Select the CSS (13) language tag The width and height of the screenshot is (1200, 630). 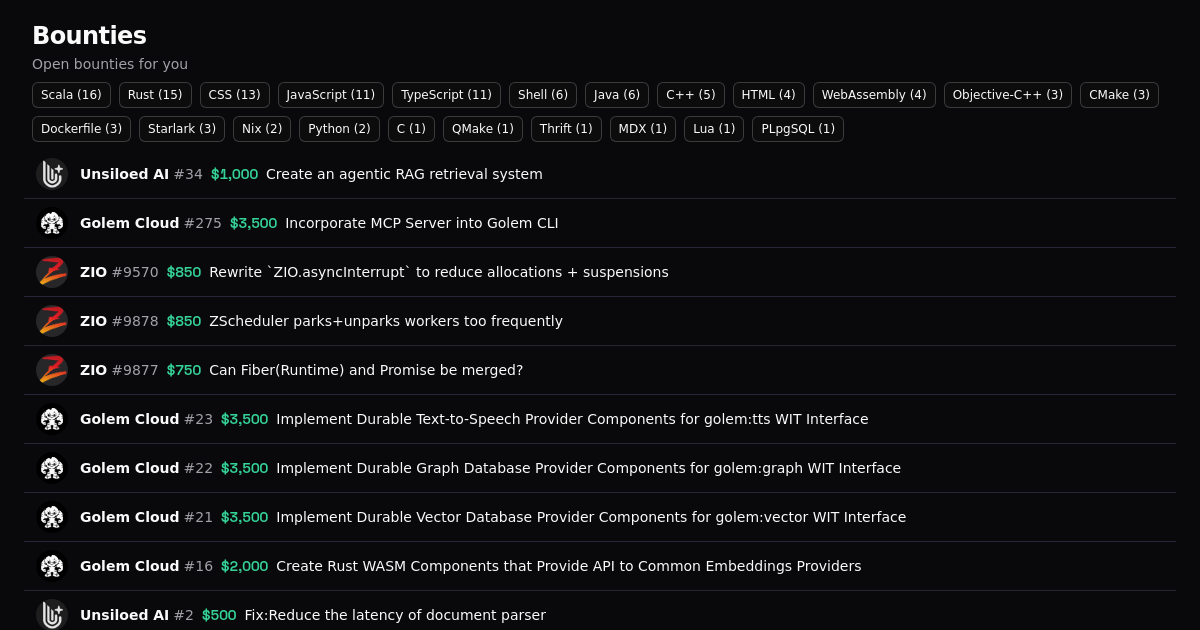pyautogui.click(x=235, y=95)
